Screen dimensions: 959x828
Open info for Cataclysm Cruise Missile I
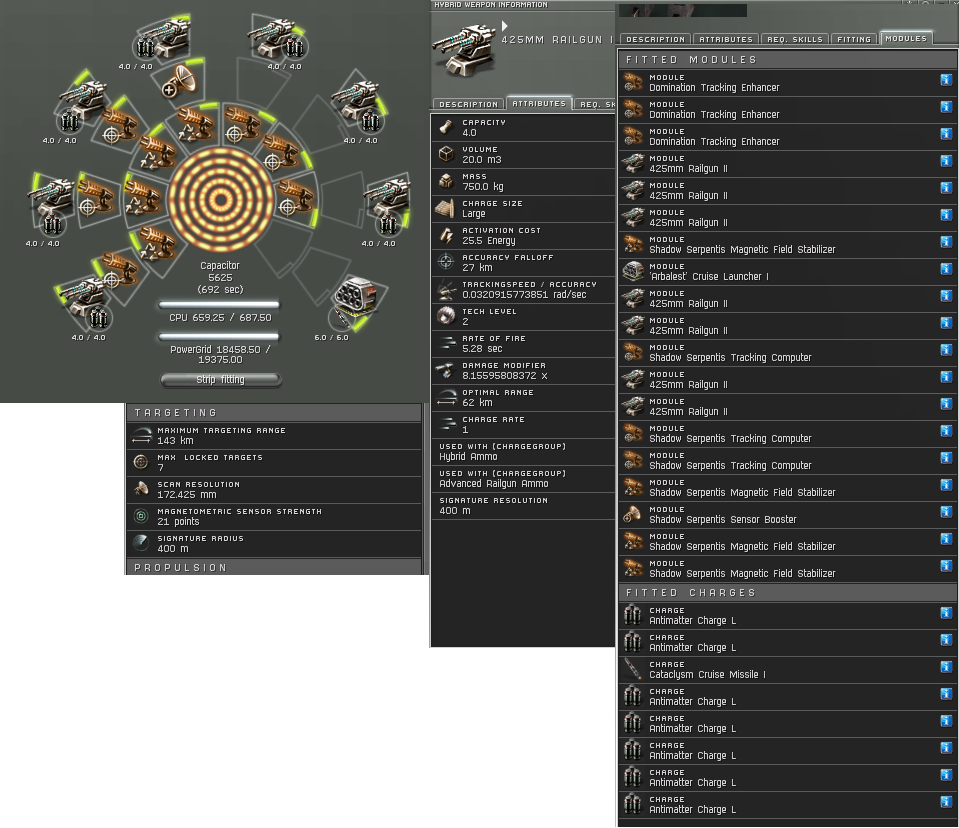[x=946, y=667]
